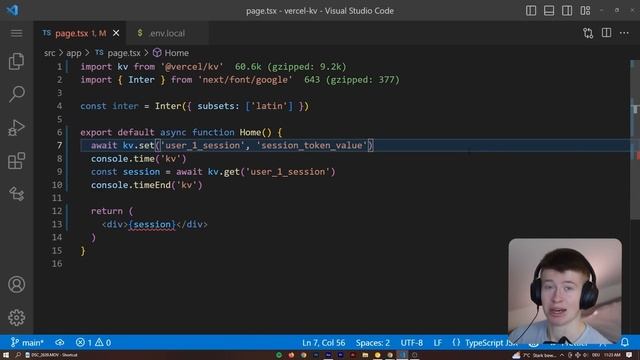Open changes compare icon in editor toolbar

[x=588, y=33]
